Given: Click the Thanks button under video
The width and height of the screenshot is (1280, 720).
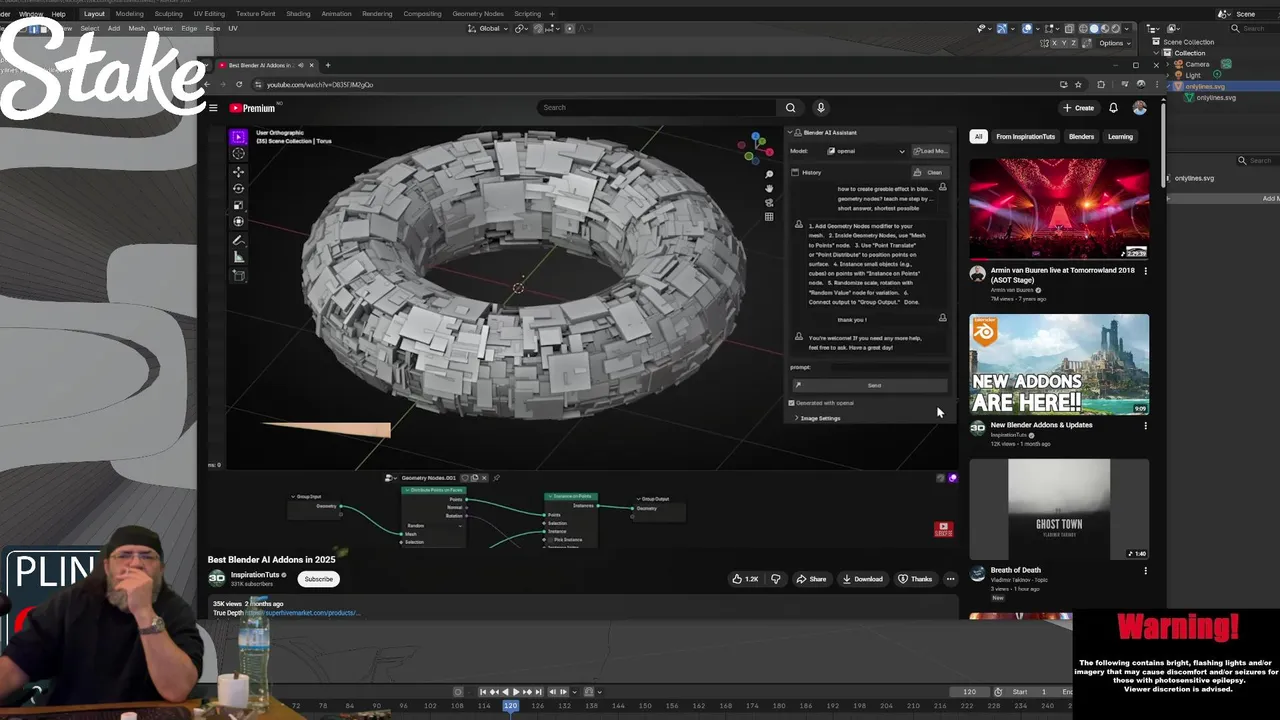Looking at the screenshot, I should point(915,579).
